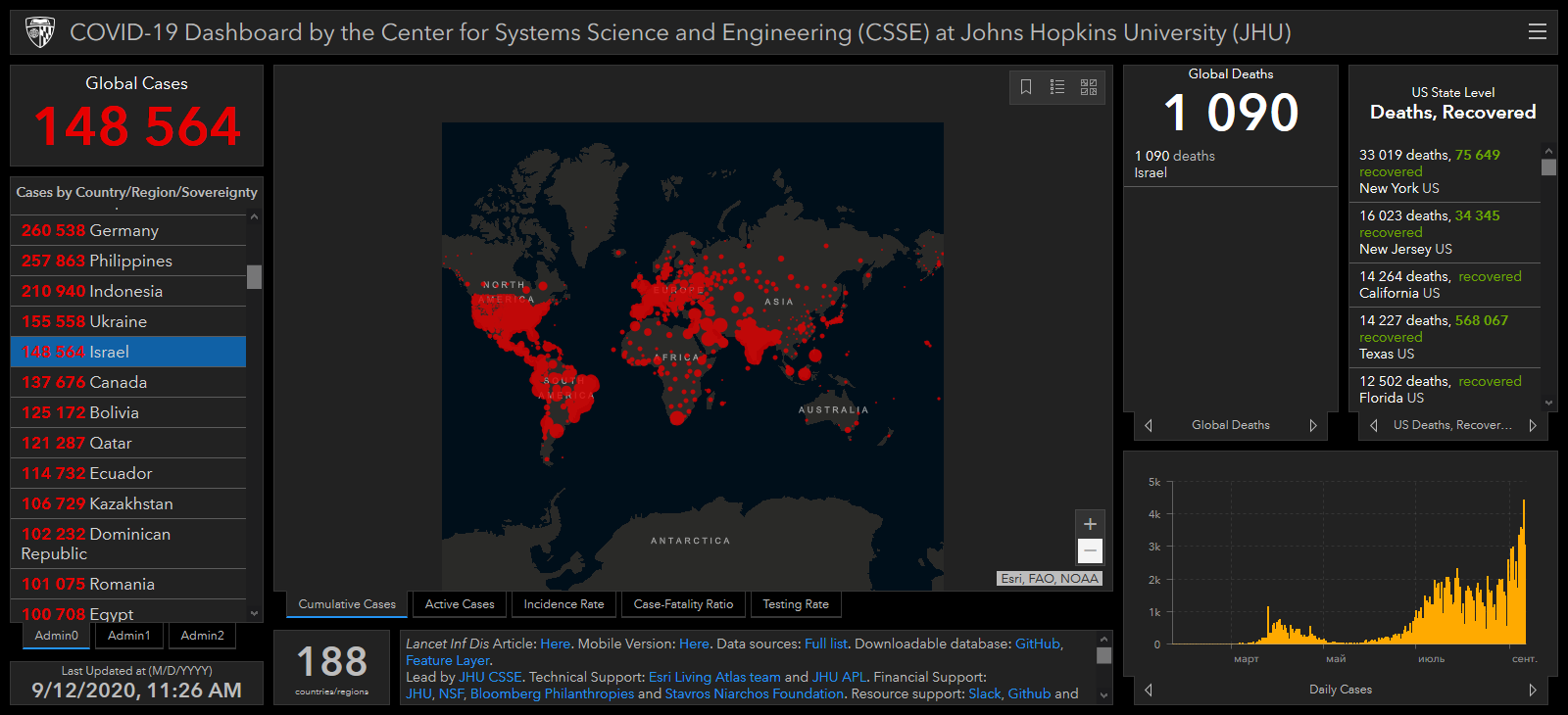Zoom in on the map
The height and width of the screenshot is (715, 1568).
(1090, 524)
